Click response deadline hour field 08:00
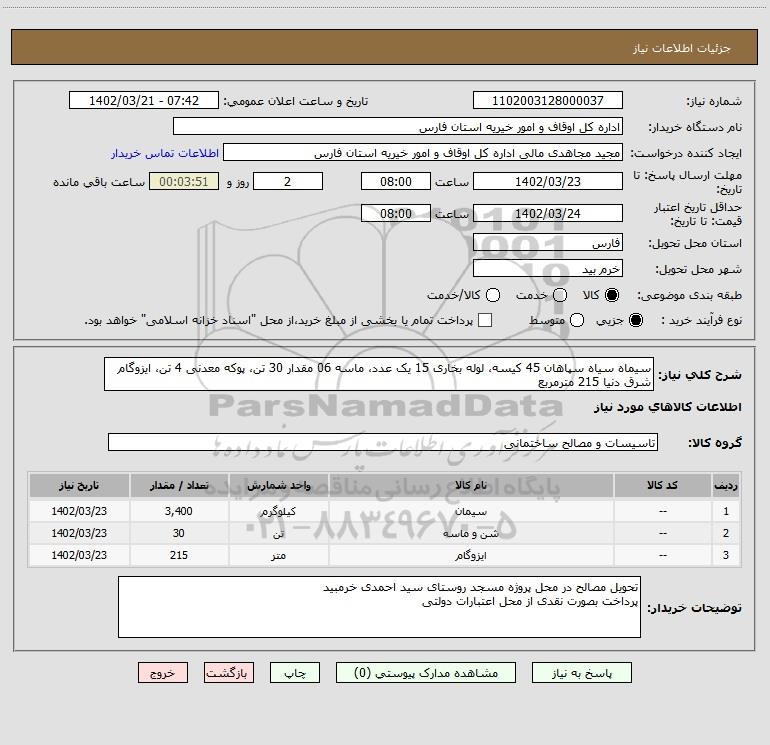The width and height of the screenshot is (770, 745). tap(396, 182)
